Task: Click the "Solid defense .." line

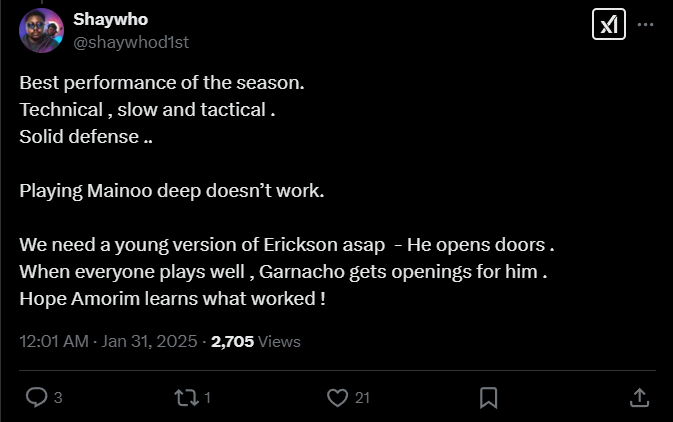Action: pyautogui.click(x=86, y=136)
